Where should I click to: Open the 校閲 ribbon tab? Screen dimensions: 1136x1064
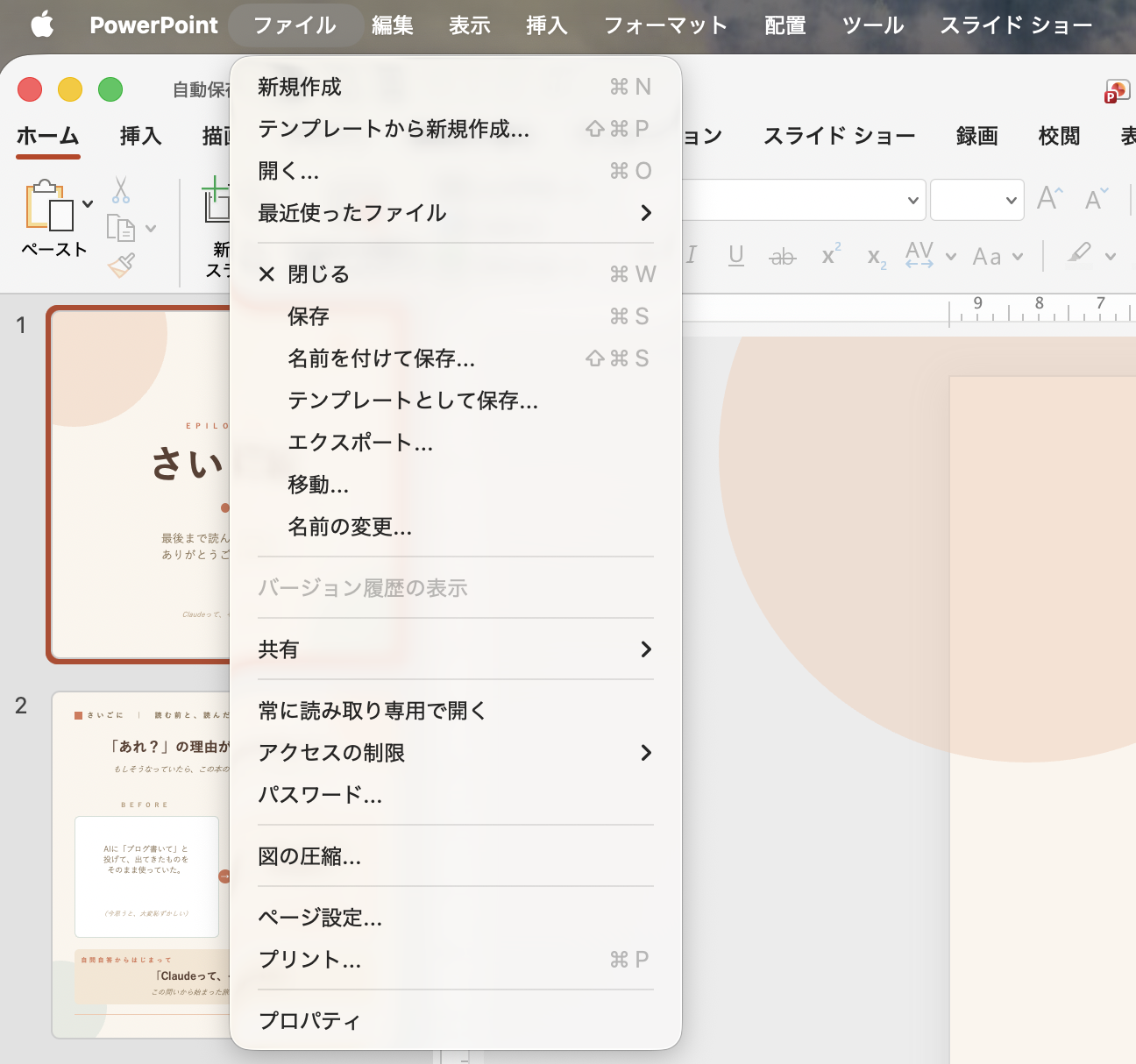click(1059, 136)
